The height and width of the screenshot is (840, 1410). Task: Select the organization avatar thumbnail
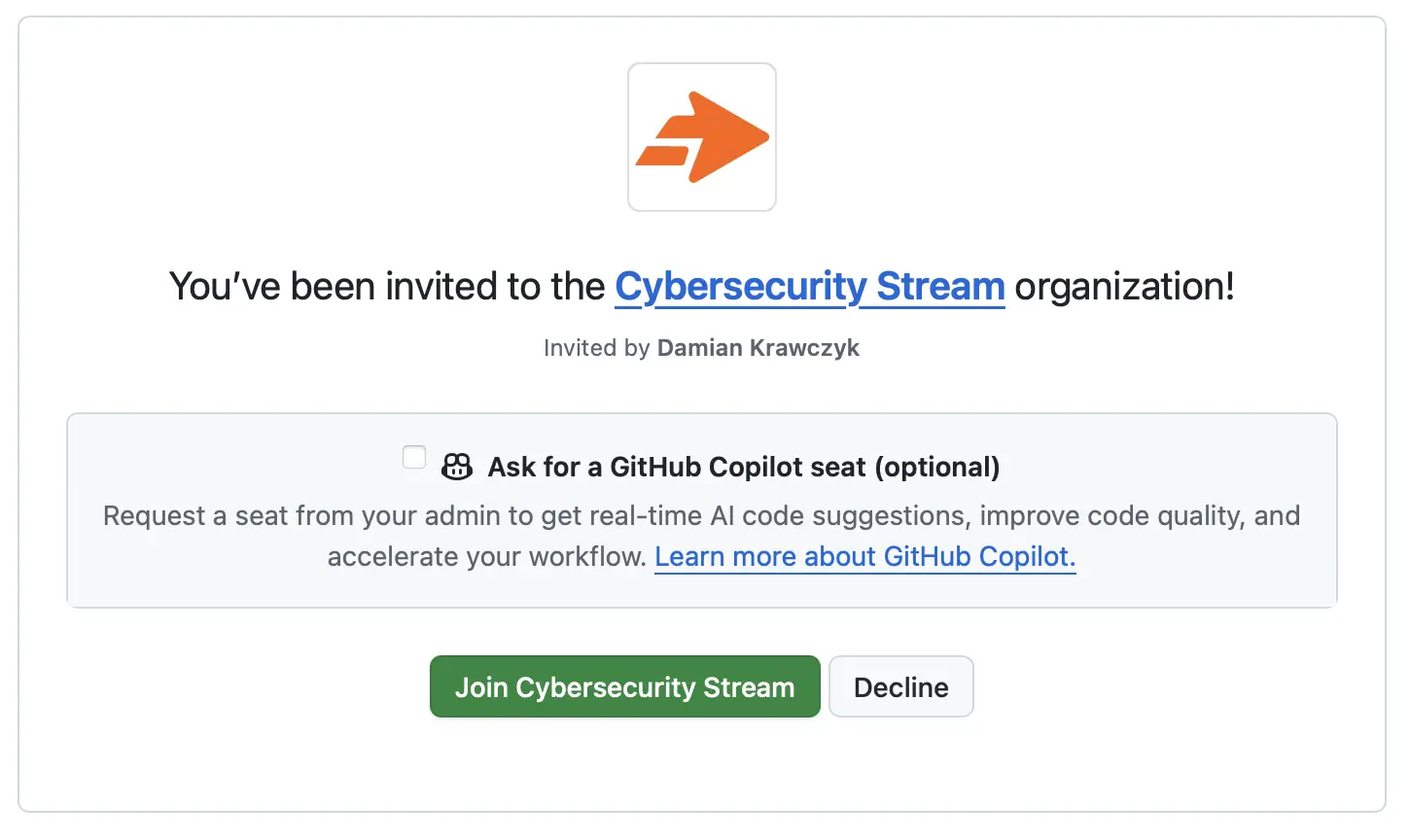tap(702, 137)
